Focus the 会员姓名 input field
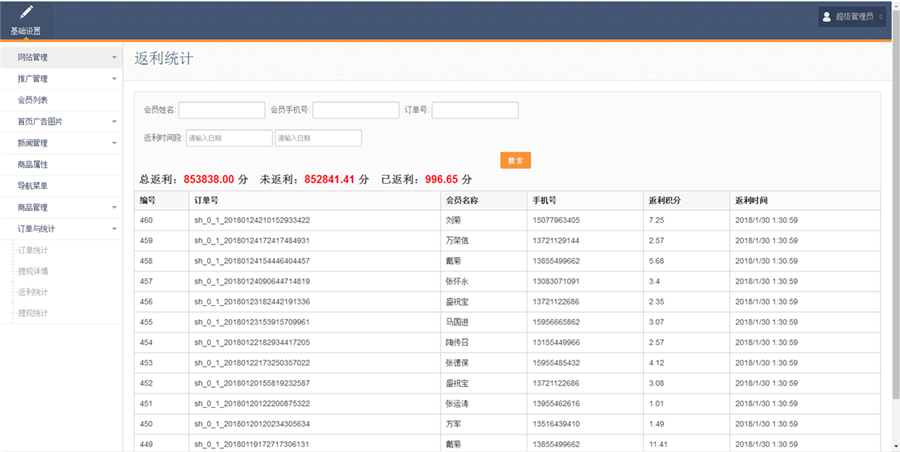The height and width of the screenshot is (452, 900). (x=222, y=110)
